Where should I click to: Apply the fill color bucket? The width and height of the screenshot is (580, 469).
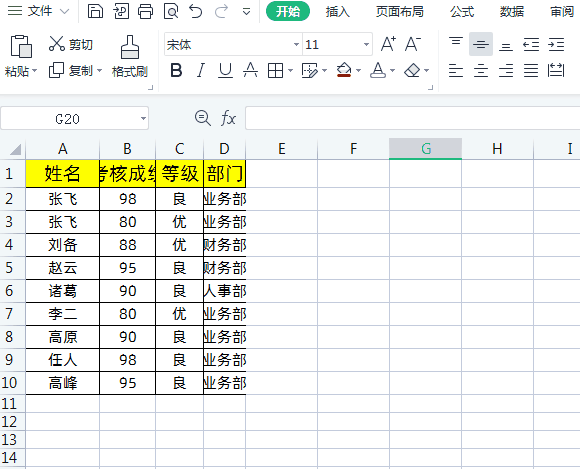pos(344,70)
